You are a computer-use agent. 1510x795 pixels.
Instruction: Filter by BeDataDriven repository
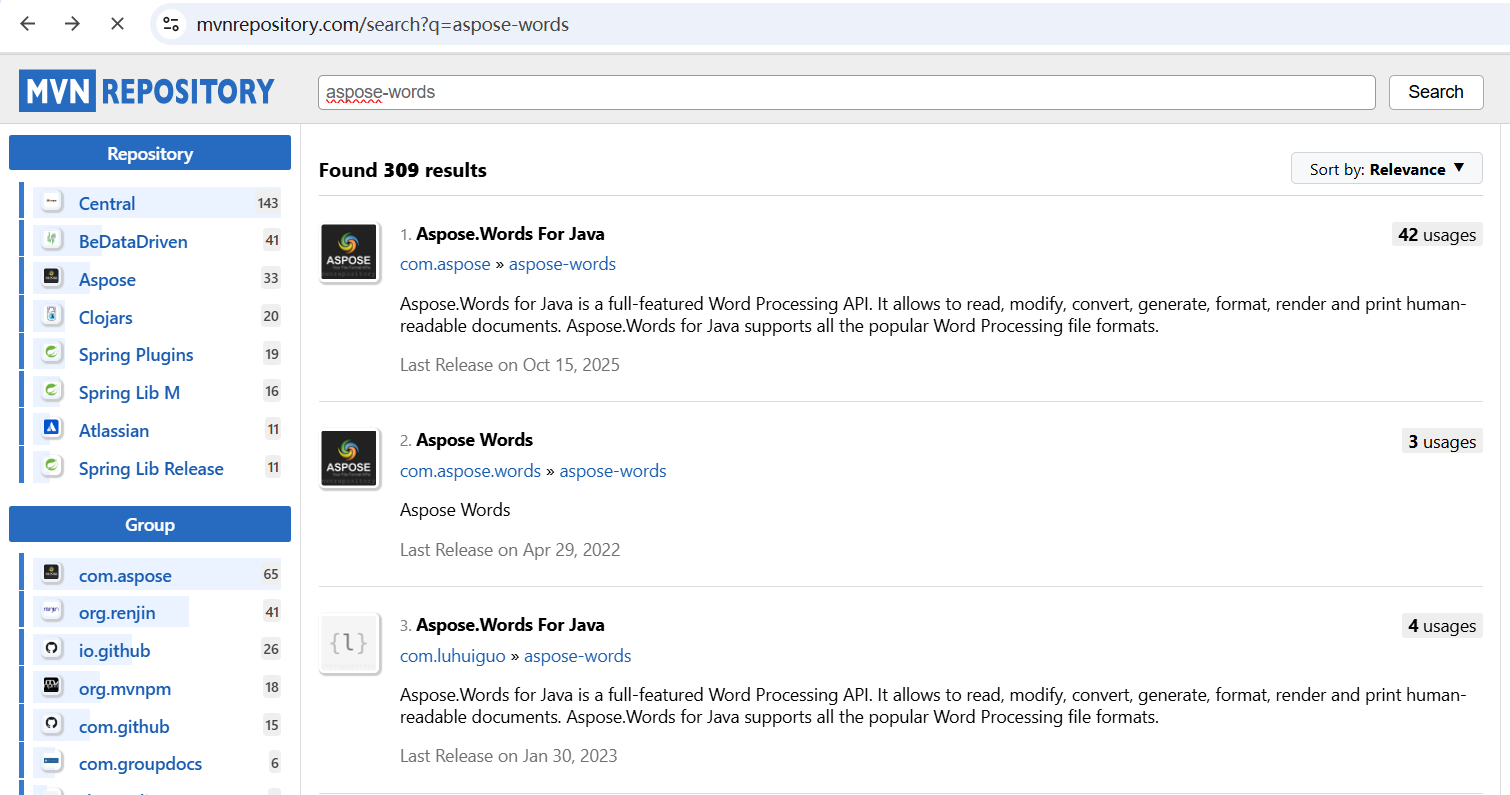click(133, 241)
